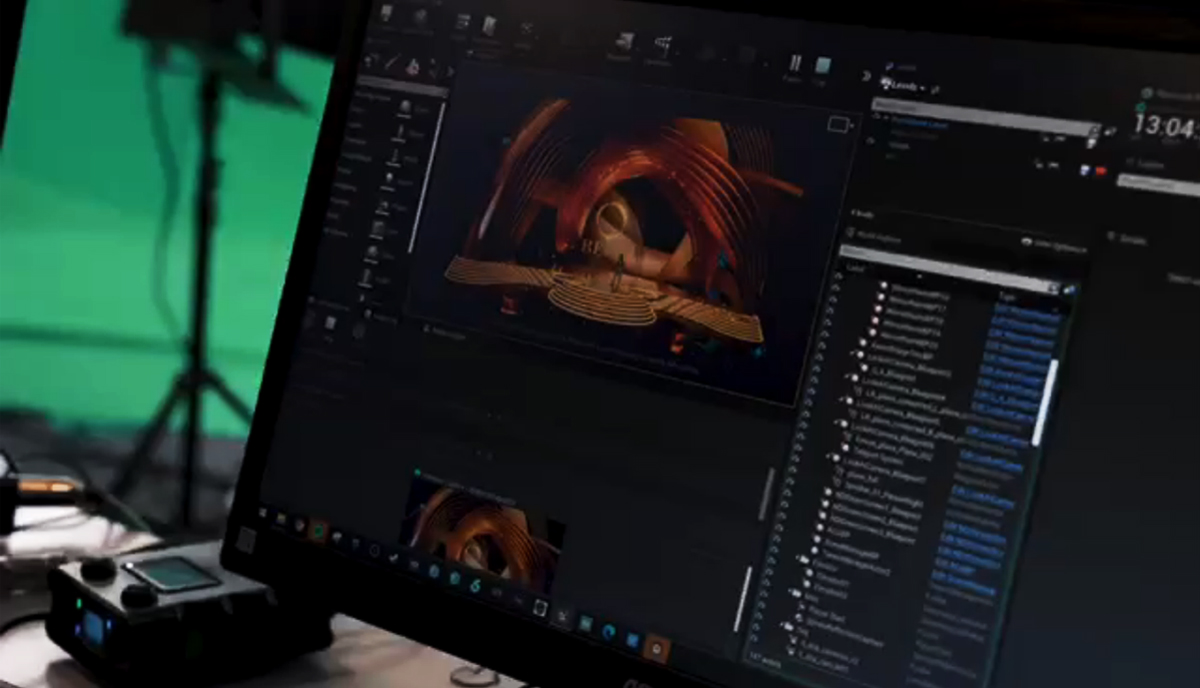Screen dimensions: 1200x688
Task: Click the first placeable actor icon in Place panel
Action: (x=404, y=108)
